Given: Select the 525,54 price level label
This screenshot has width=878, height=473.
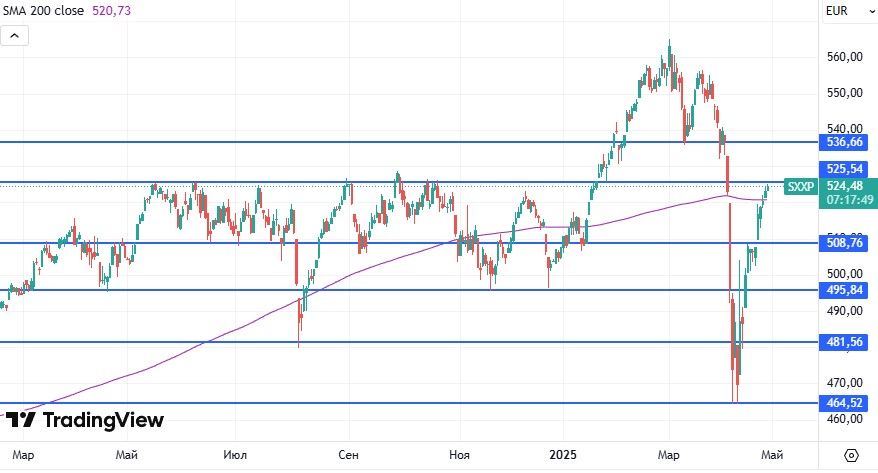Looking at the screenshot, I should pos(844,170).
